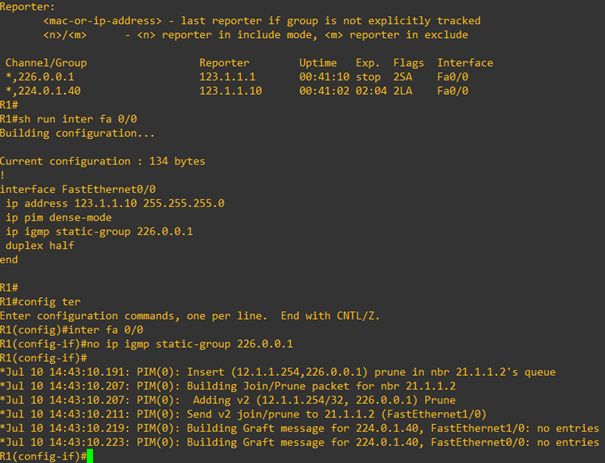Click the 'no ip igmp static-group' command
Screen dimensions: 605x463
(146, 344)
